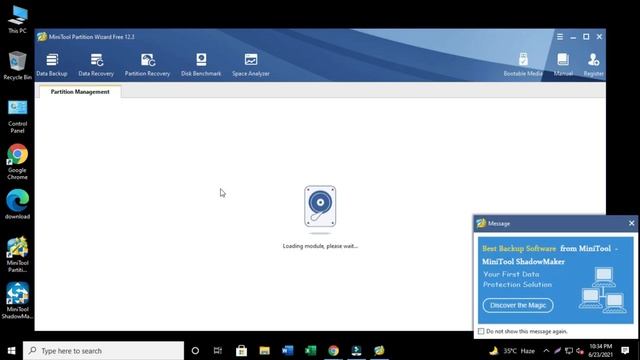
Task: Open Cortana circle on taskbar
Action: [x=195, y=351]
